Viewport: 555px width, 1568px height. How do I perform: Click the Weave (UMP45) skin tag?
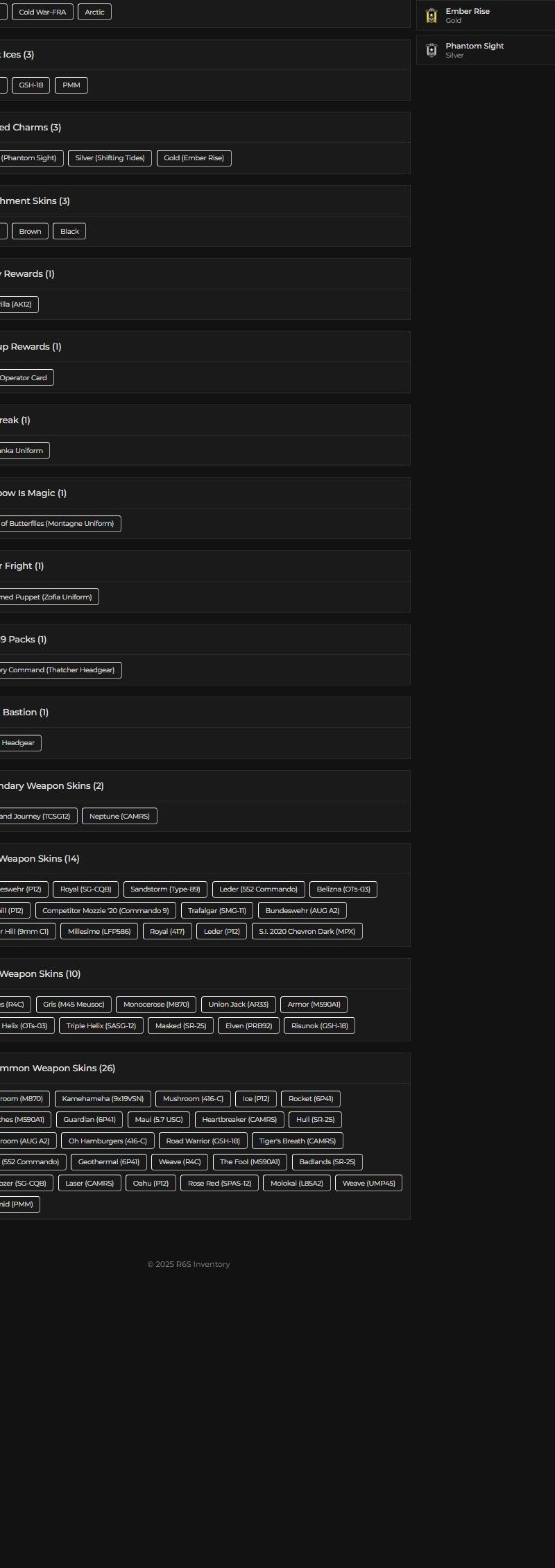click(x=369, y=1183)
